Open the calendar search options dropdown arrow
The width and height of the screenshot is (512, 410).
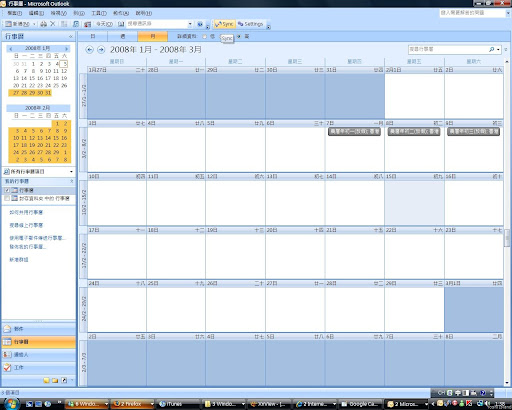(498, 49)
